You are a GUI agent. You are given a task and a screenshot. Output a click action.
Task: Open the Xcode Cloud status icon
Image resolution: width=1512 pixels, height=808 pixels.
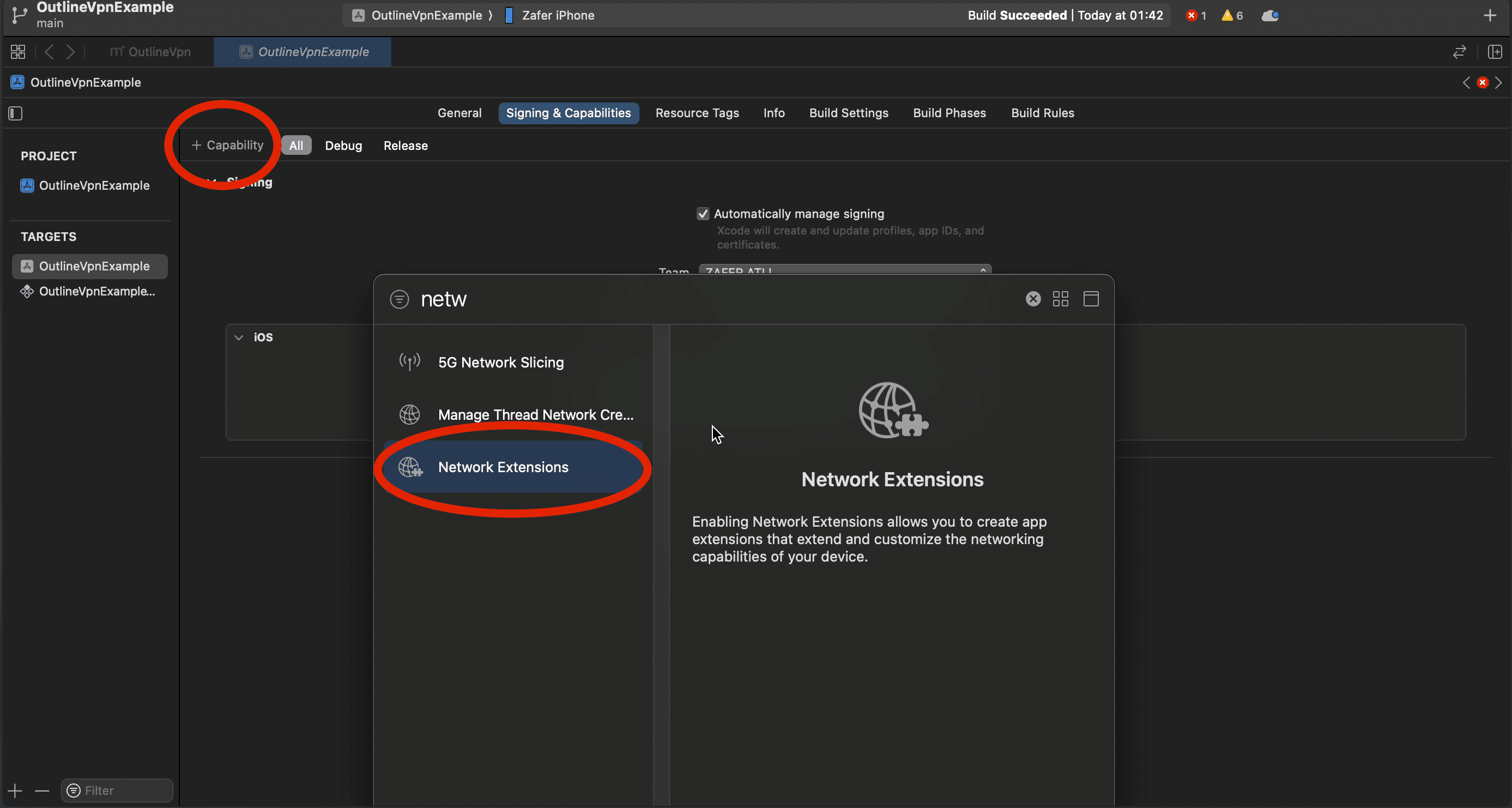(x=1270, y=16)
